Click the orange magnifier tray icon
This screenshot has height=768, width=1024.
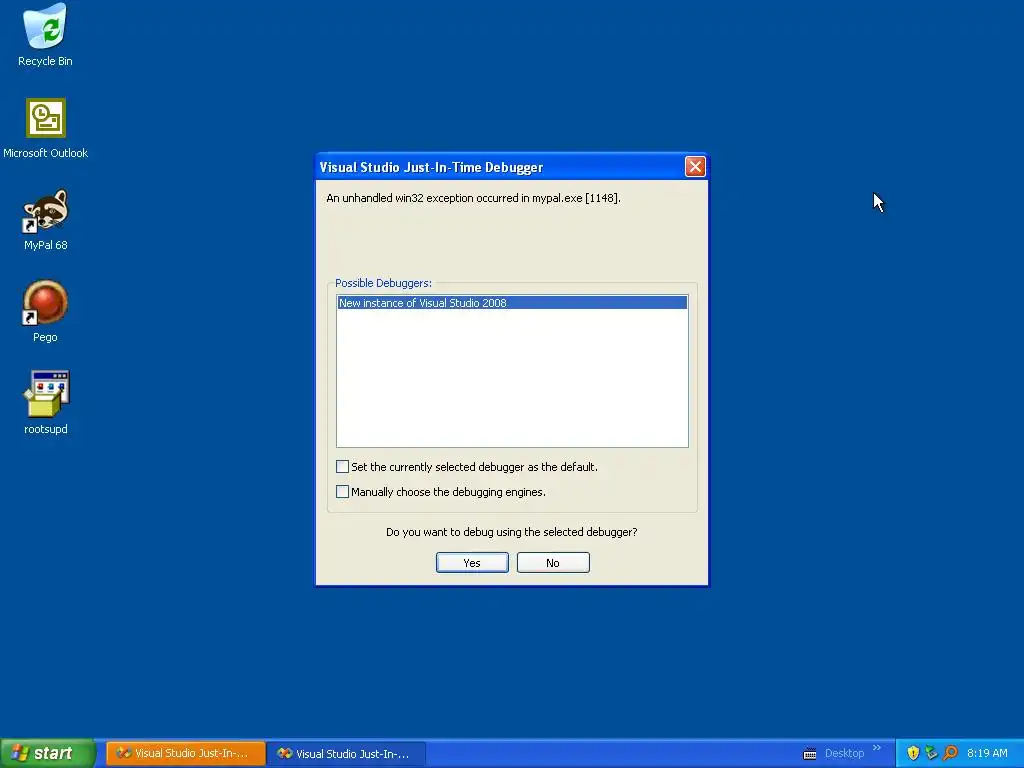point(951,753)
